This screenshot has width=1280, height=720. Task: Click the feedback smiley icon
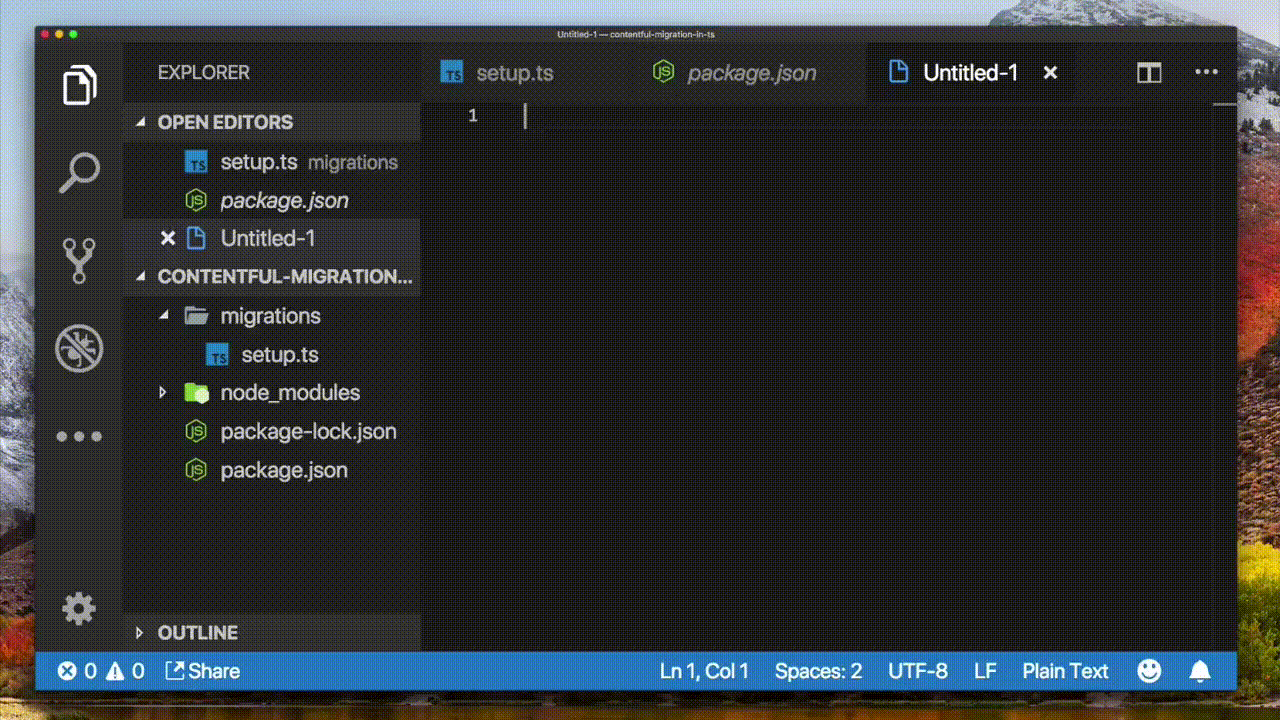pyautogui.click(x=1149, y=671)
